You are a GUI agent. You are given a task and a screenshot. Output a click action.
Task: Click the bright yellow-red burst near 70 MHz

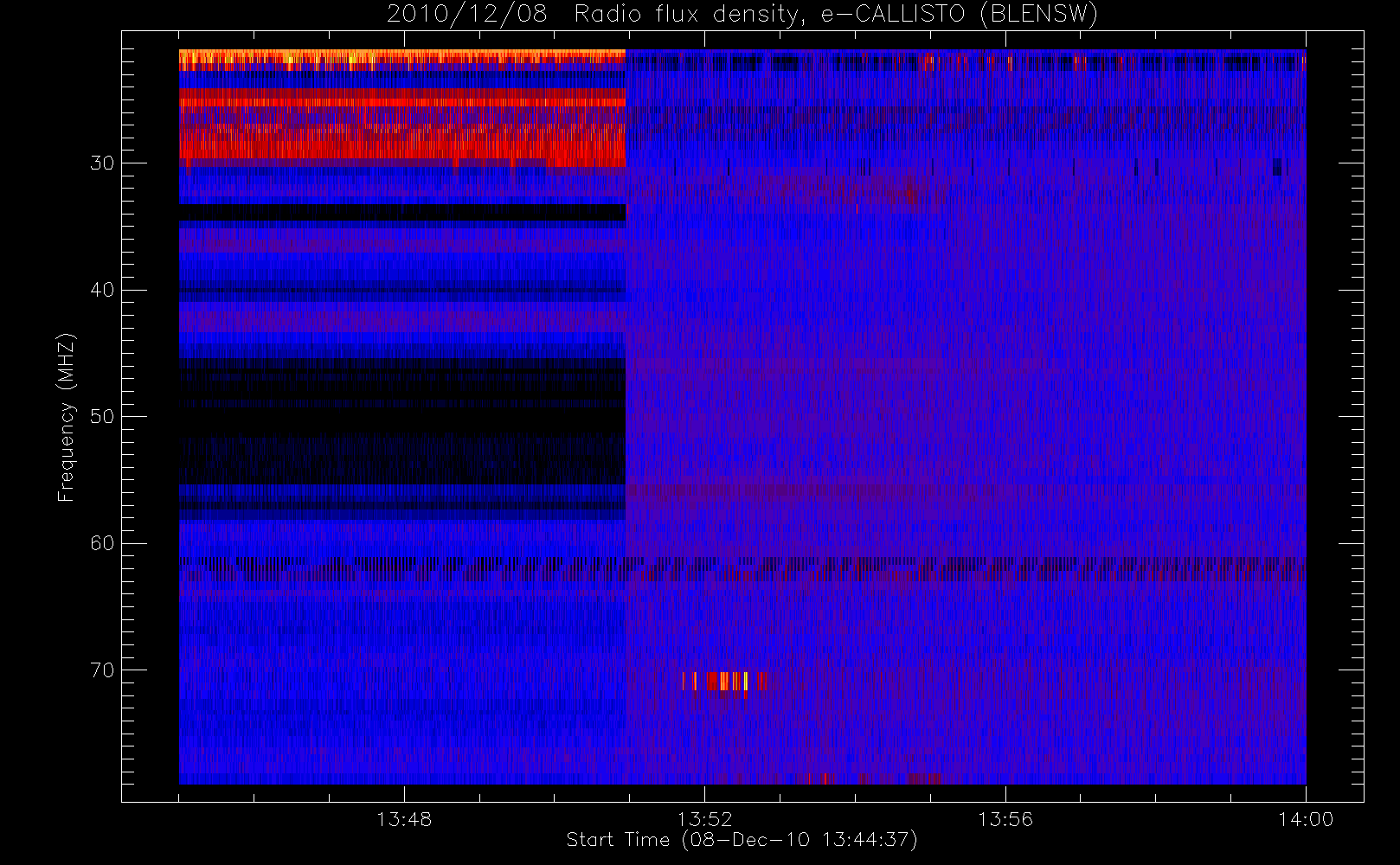725,682
